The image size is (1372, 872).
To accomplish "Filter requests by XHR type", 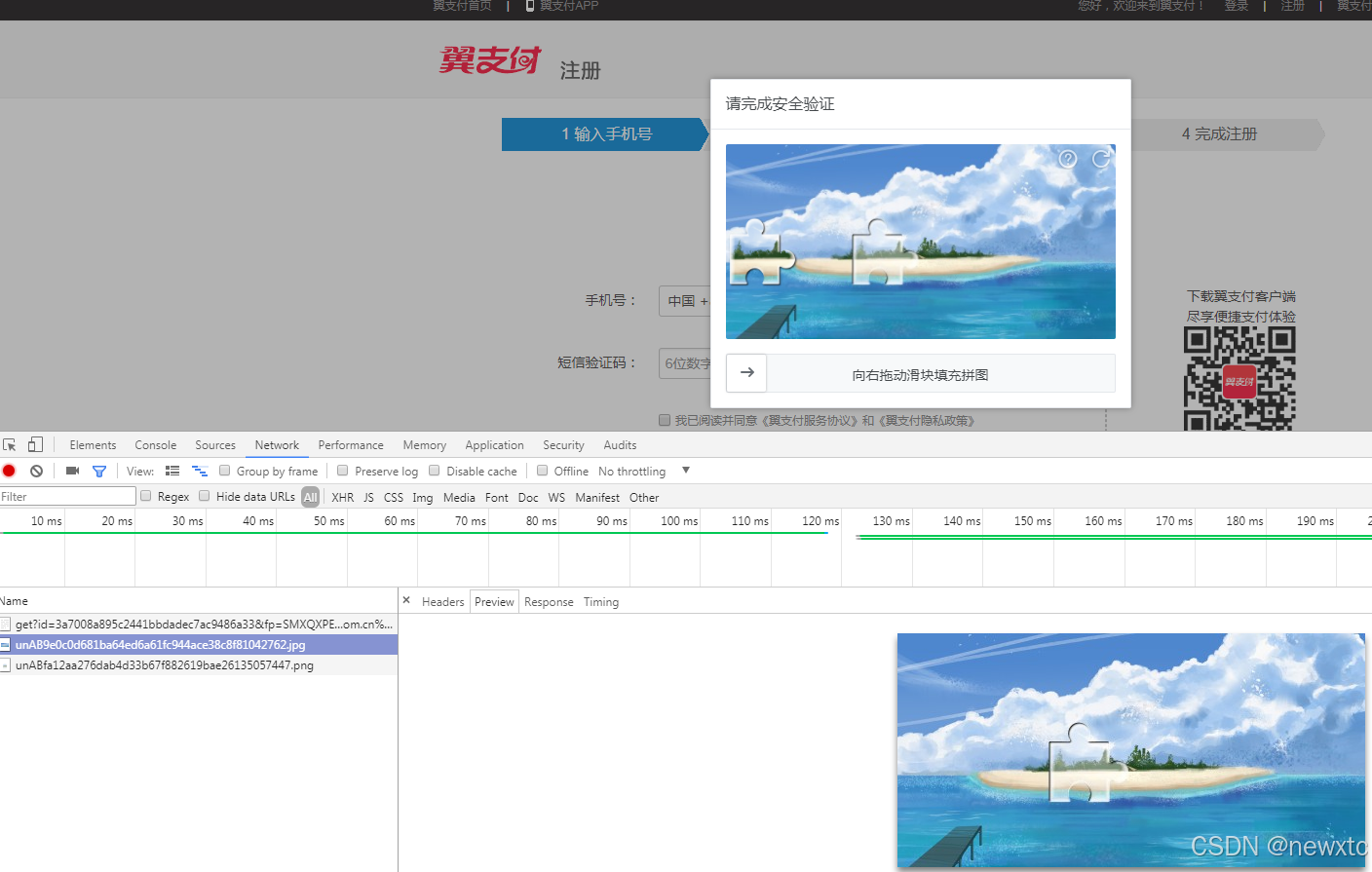I will pos(343,497).
